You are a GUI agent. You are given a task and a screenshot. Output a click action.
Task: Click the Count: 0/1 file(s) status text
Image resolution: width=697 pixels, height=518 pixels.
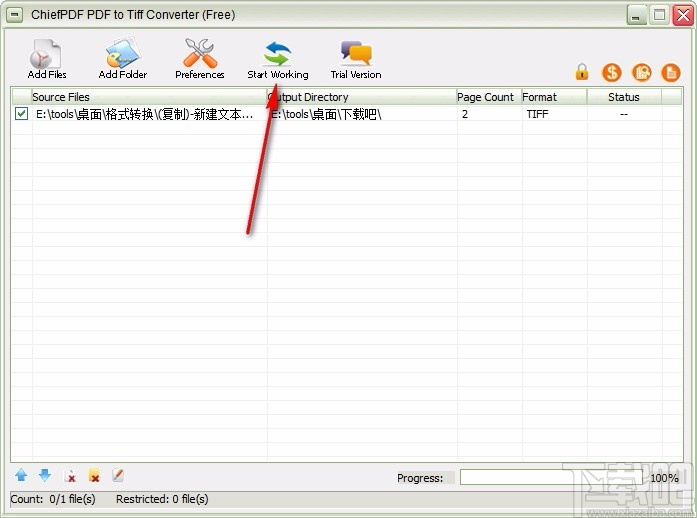pyautogui.click(x=53, y=499)
